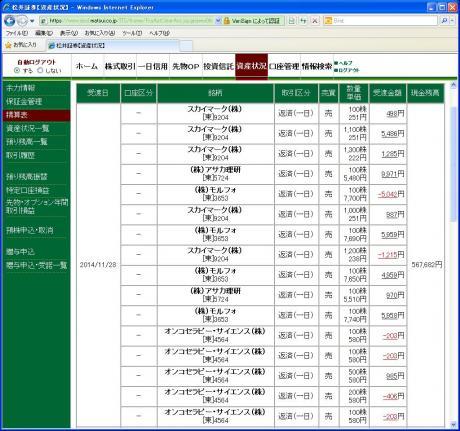Open the ツール menu in menu bar
The image size is (460, 431).
(132, 33)
